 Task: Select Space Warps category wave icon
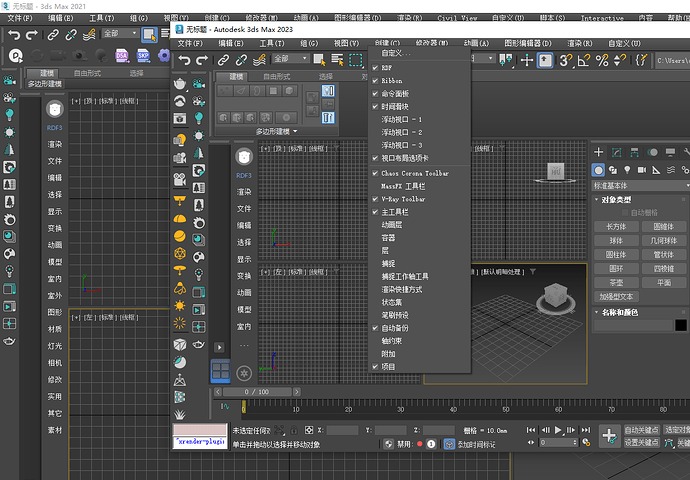(671, 170)
